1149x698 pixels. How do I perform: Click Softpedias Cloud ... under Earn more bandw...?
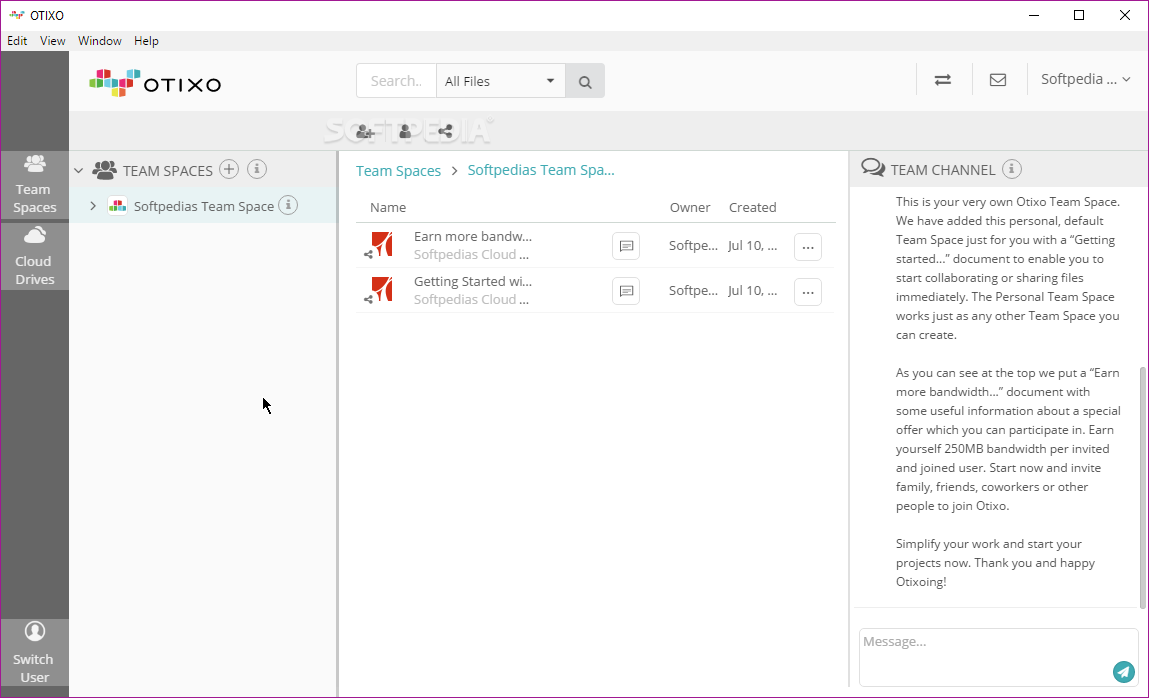coord(471,255)
